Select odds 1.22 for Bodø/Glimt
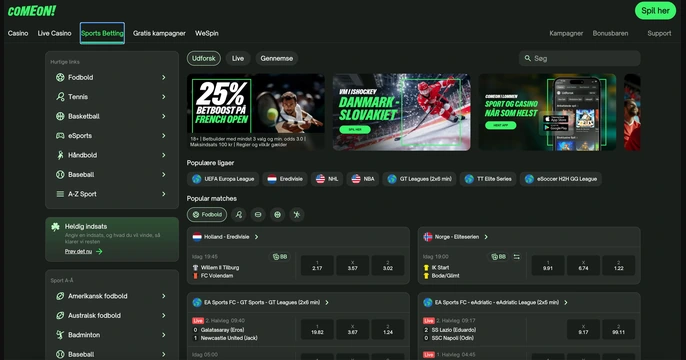This screenshot has height=360, width=686. click(619, 266)
